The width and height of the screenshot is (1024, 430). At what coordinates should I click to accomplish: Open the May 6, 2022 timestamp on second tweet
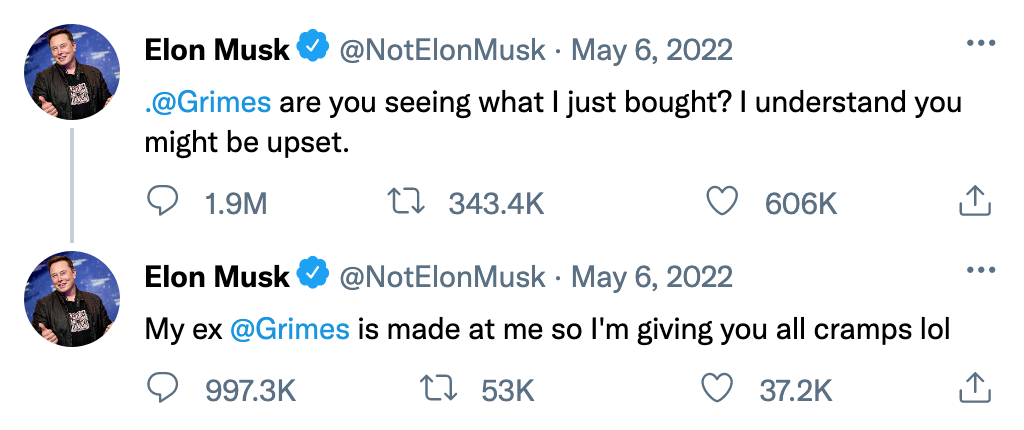coord(652,277)
